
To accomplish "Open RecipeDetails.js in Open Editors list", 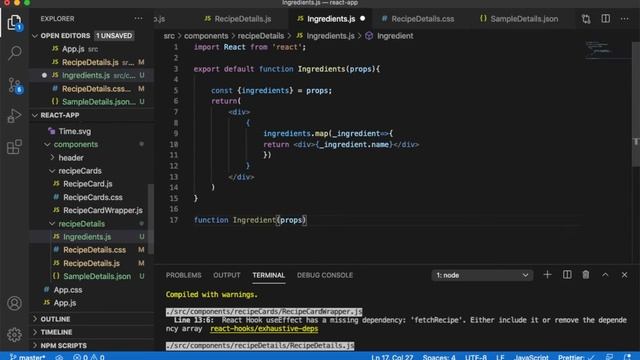I will [90, 62].
